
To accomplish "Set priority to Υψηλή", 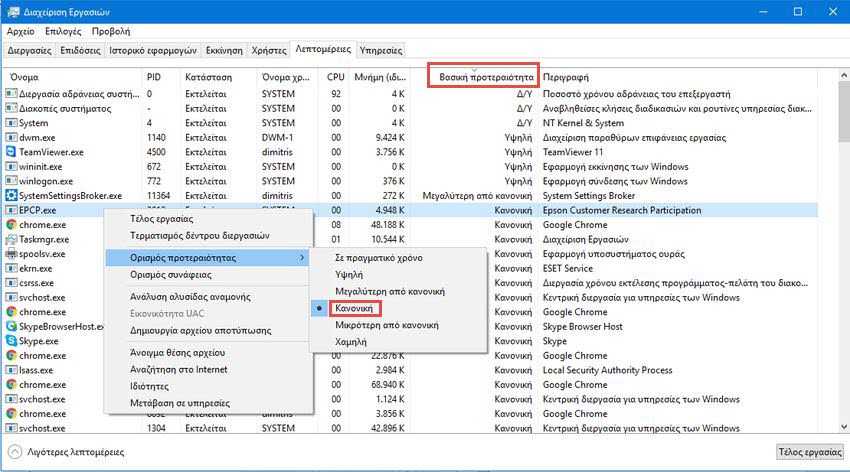I will pos(349,274).
